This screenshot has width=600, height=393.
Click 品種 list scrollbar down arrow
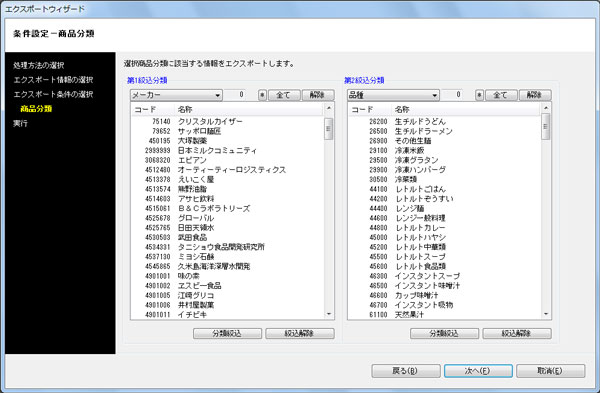pyautogui.click(x=546, y=314)
